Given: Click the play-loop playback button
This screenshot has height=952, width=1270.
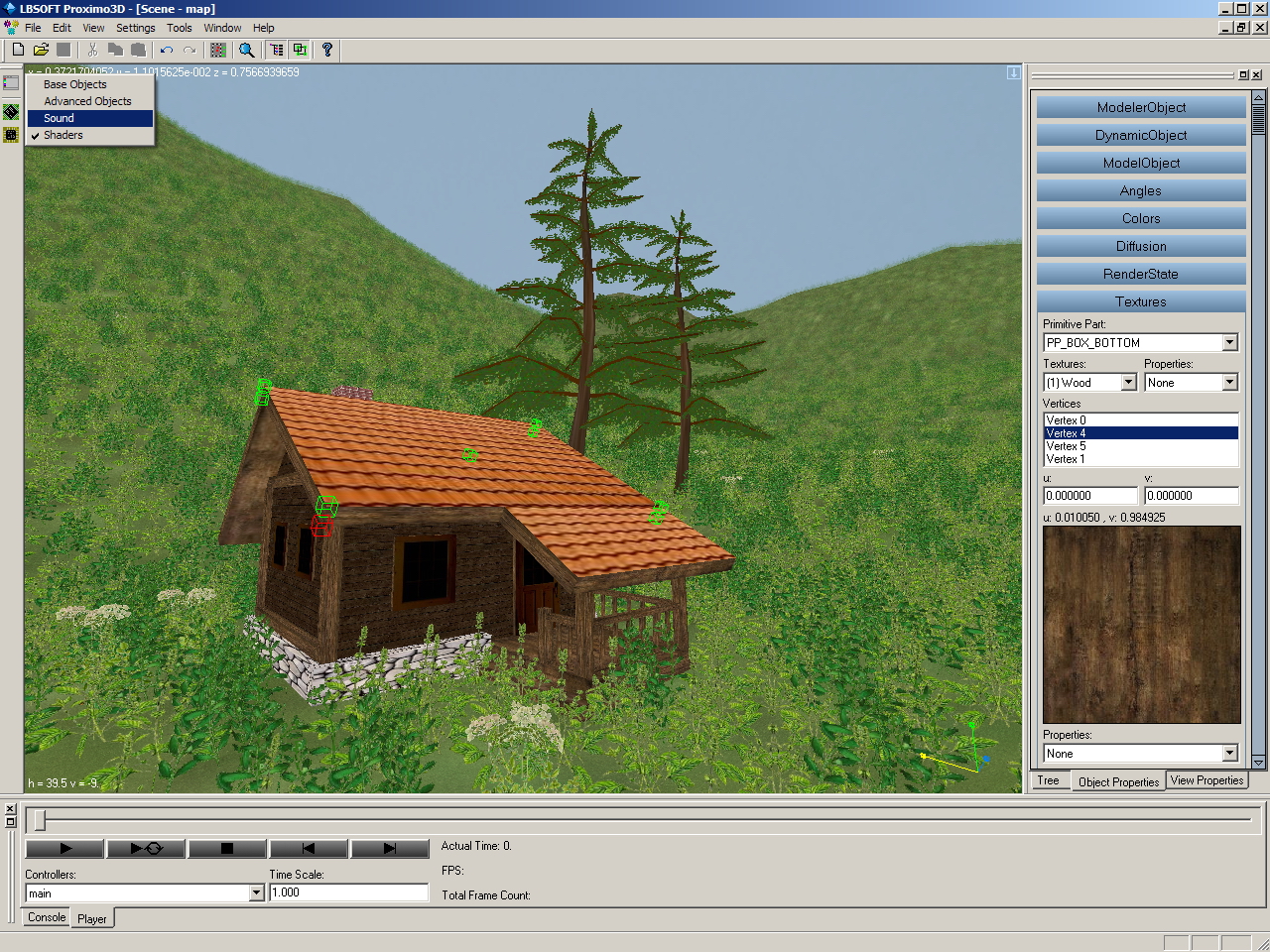Looking at the screenshot, I should 146,848.
